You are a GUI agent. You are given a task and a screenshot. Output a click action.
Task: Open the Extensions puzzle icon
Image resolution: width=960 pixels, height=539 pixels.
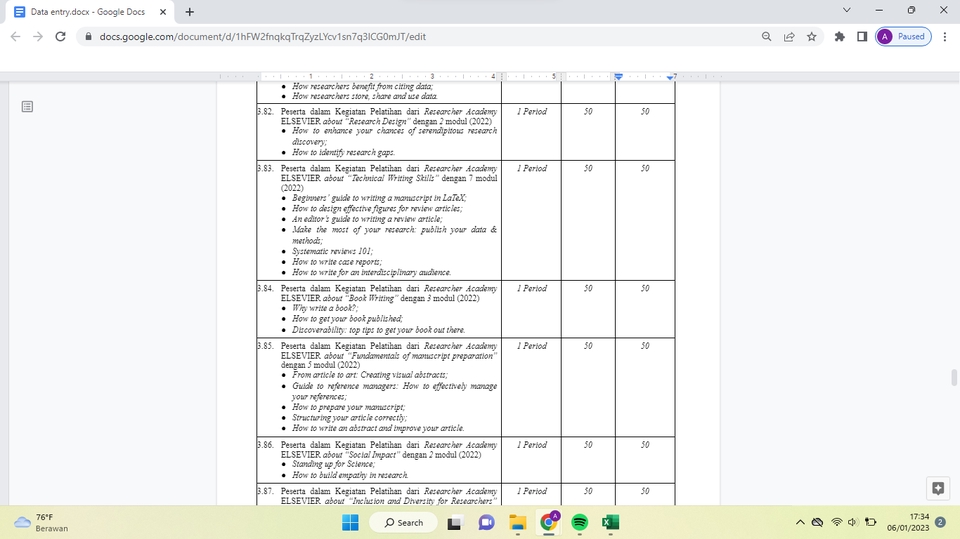[x=839, y=37]
